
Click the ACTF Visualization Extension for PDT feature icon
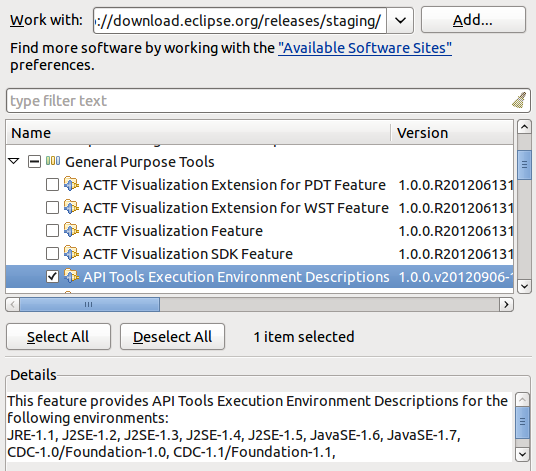[x=71, y=184]
